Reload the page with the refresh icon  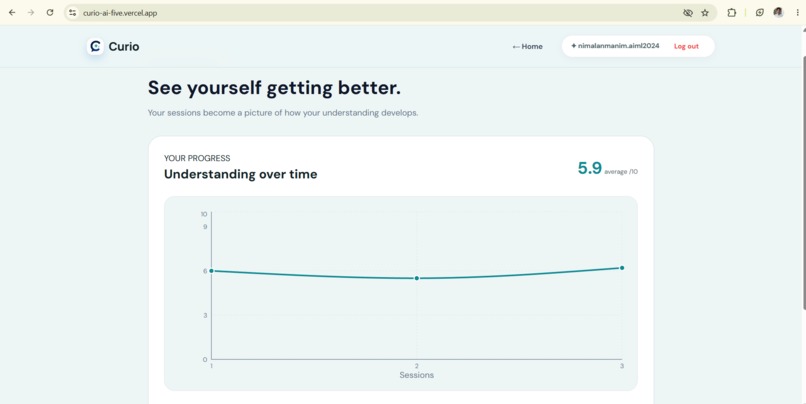[50, 13]
